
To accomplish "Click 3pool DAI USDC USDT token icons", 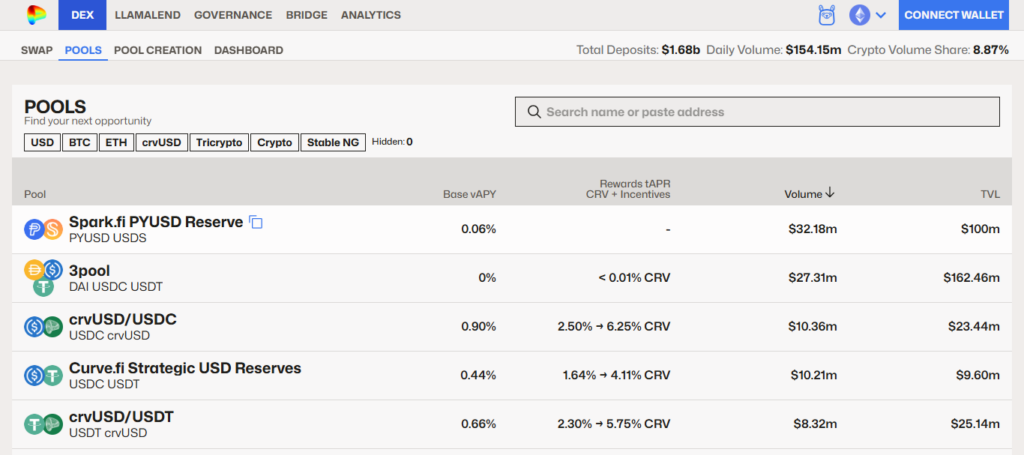I will pos(43,278).
